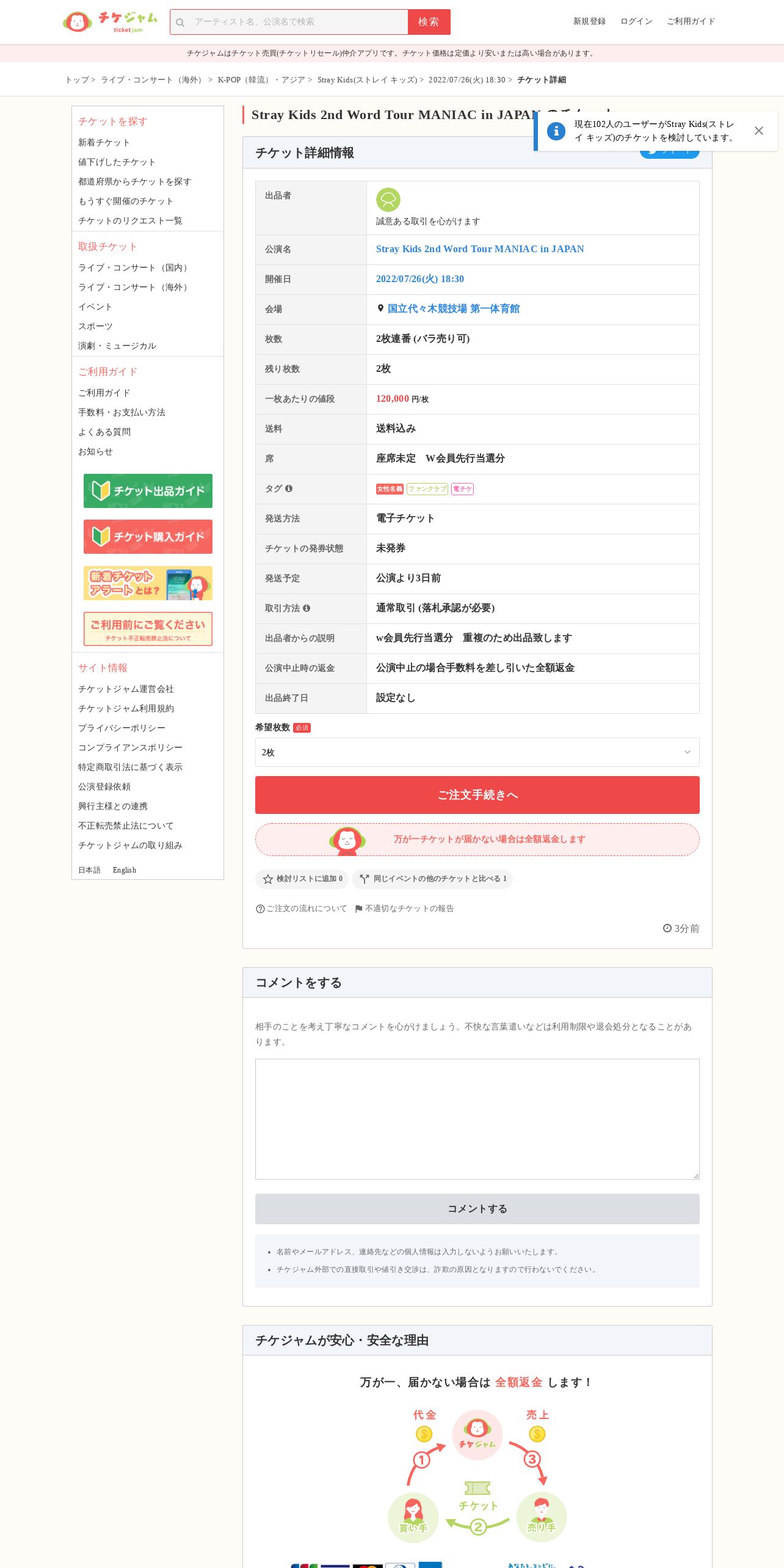Viewport: 784px width, 1568px height.
Task: Open 特定商取引法に基づく表示 link
Action: pyautogui.click(x=130, y=767)
